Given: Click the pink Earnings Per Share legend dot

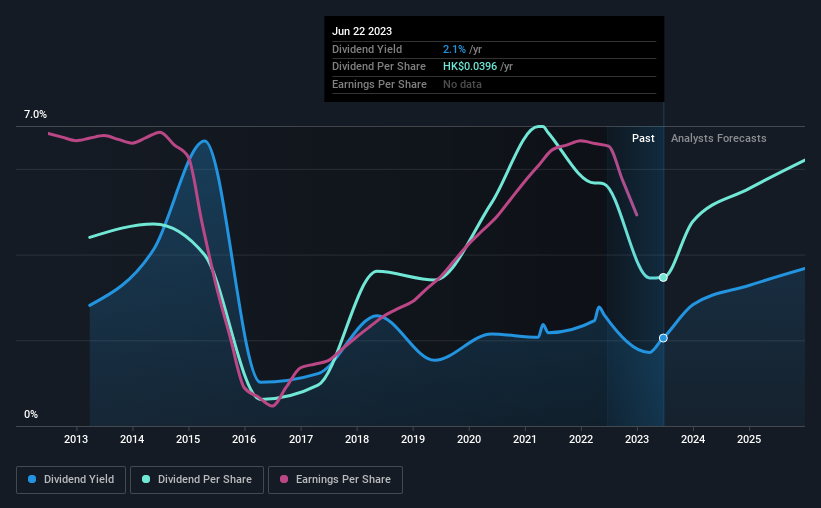Looking at the screenshot, I should 284,479.
